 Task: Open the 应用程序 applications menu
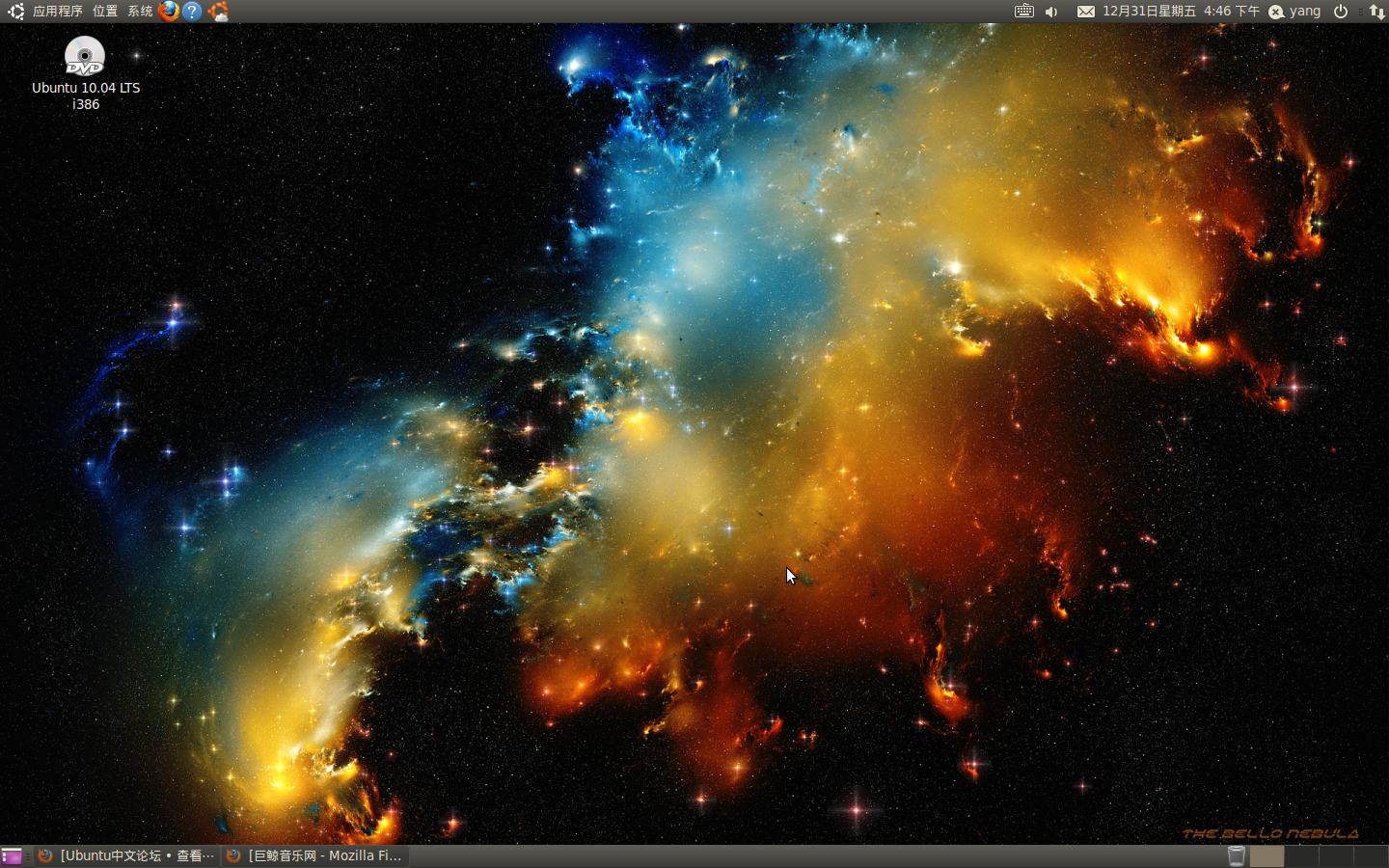click(58, 12)
